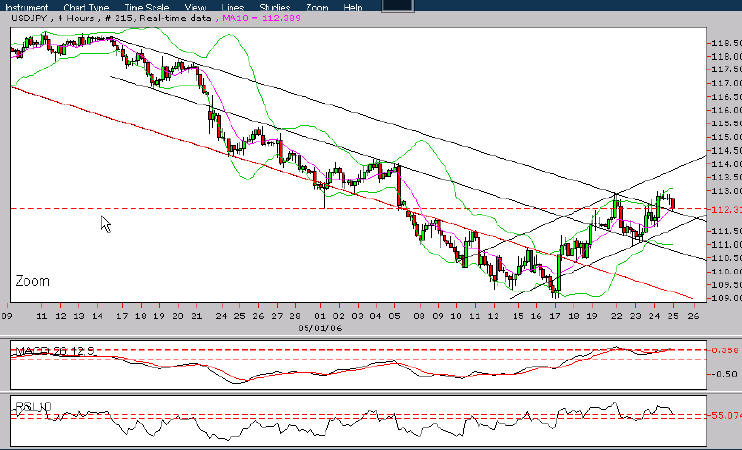The height and width of the screenshot is (450, 742).
Task: Open the View menu
Action: click(195, 7)
